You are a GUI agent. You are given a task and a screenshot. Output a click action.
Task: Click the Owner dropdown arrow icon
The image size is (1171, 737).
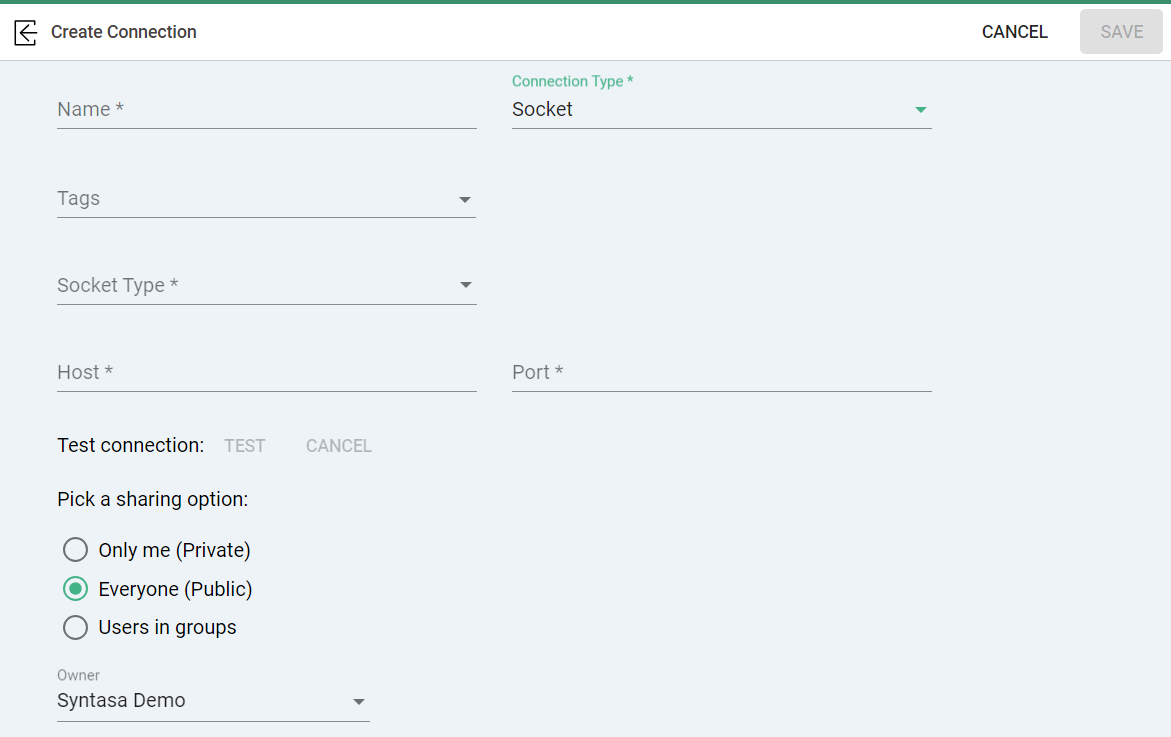[359, 702]
